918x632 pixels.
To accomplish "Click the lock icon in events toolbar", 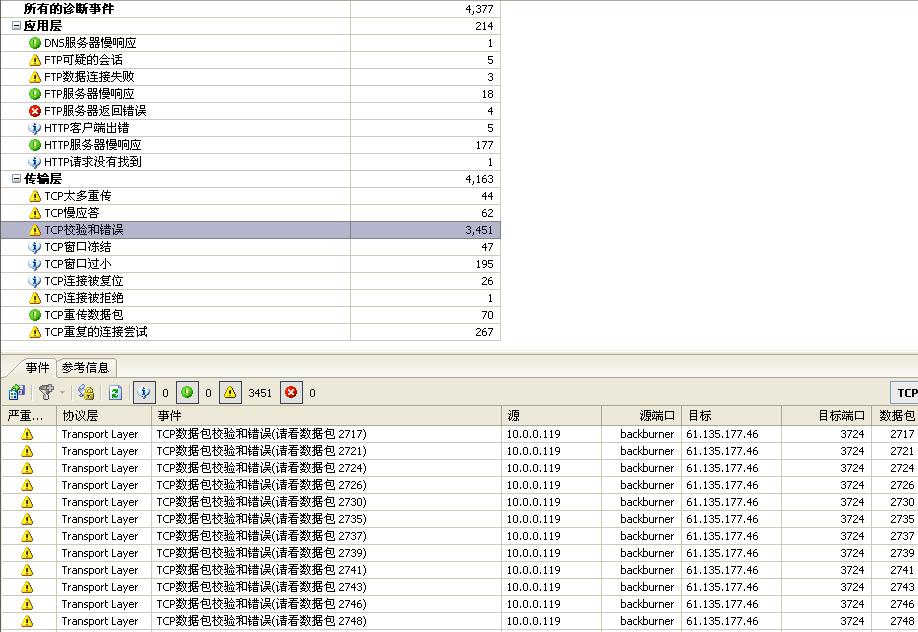I will [86, 393].
